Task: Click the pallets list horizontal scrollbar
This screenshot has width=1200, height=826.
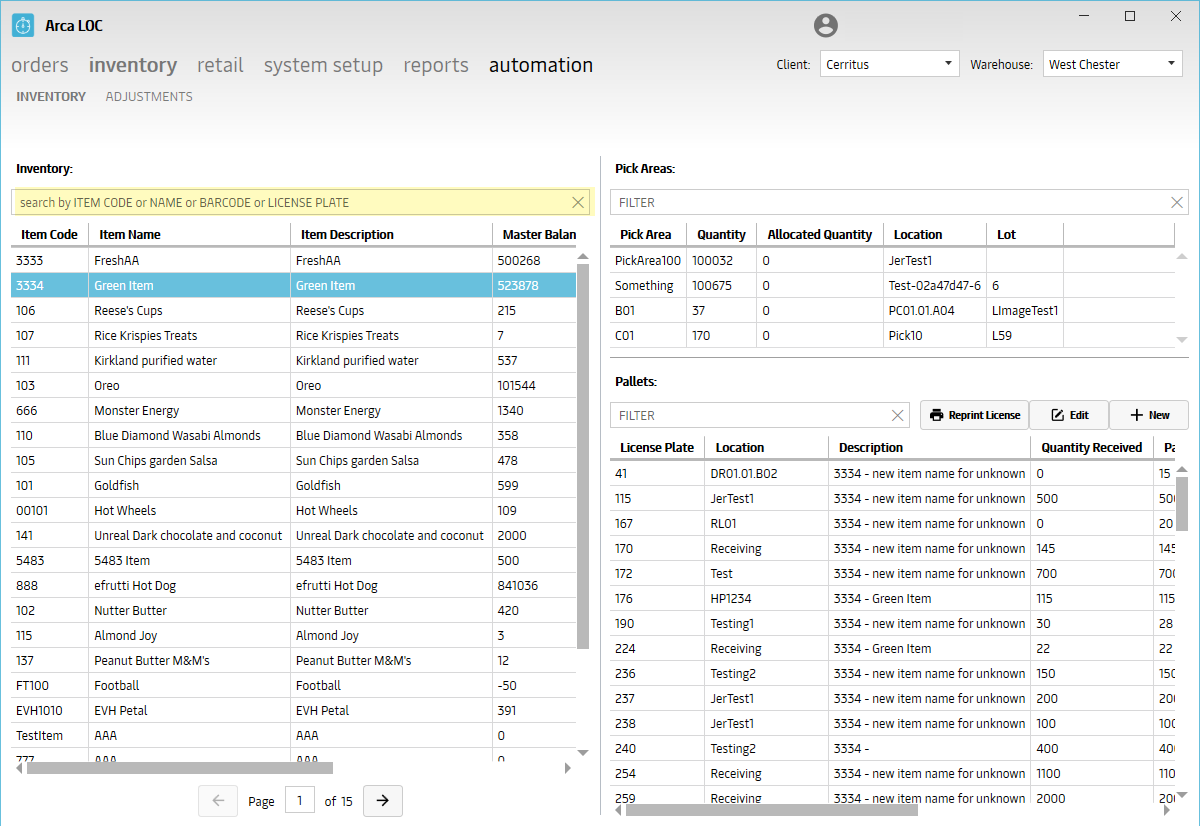Action: coord(772,810)
